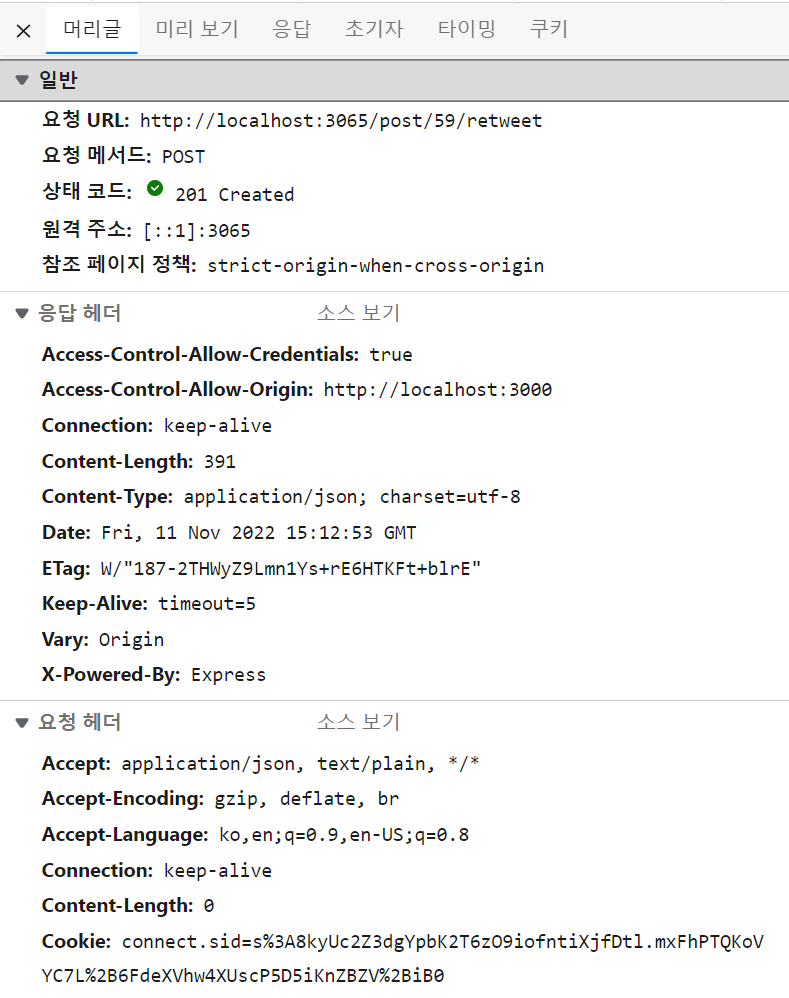Click the Accept-Language header value
The width and height of the screenshot is (789, 998).
[x=344, y=835]
